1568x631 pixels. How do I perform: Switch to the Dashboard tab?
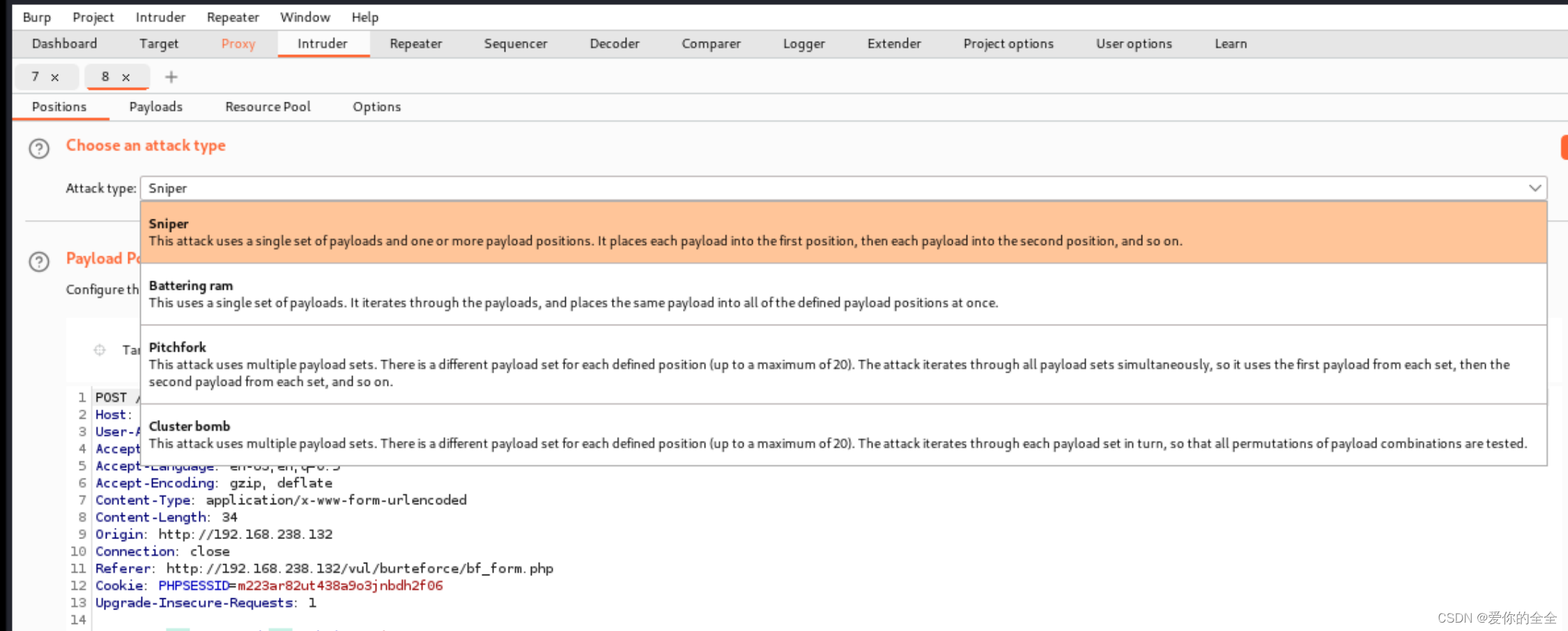[64, 43]
